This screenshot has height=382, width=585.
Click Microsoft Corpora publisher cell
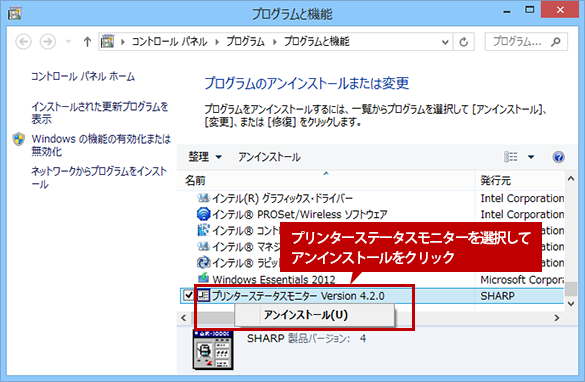click(522, 279)
